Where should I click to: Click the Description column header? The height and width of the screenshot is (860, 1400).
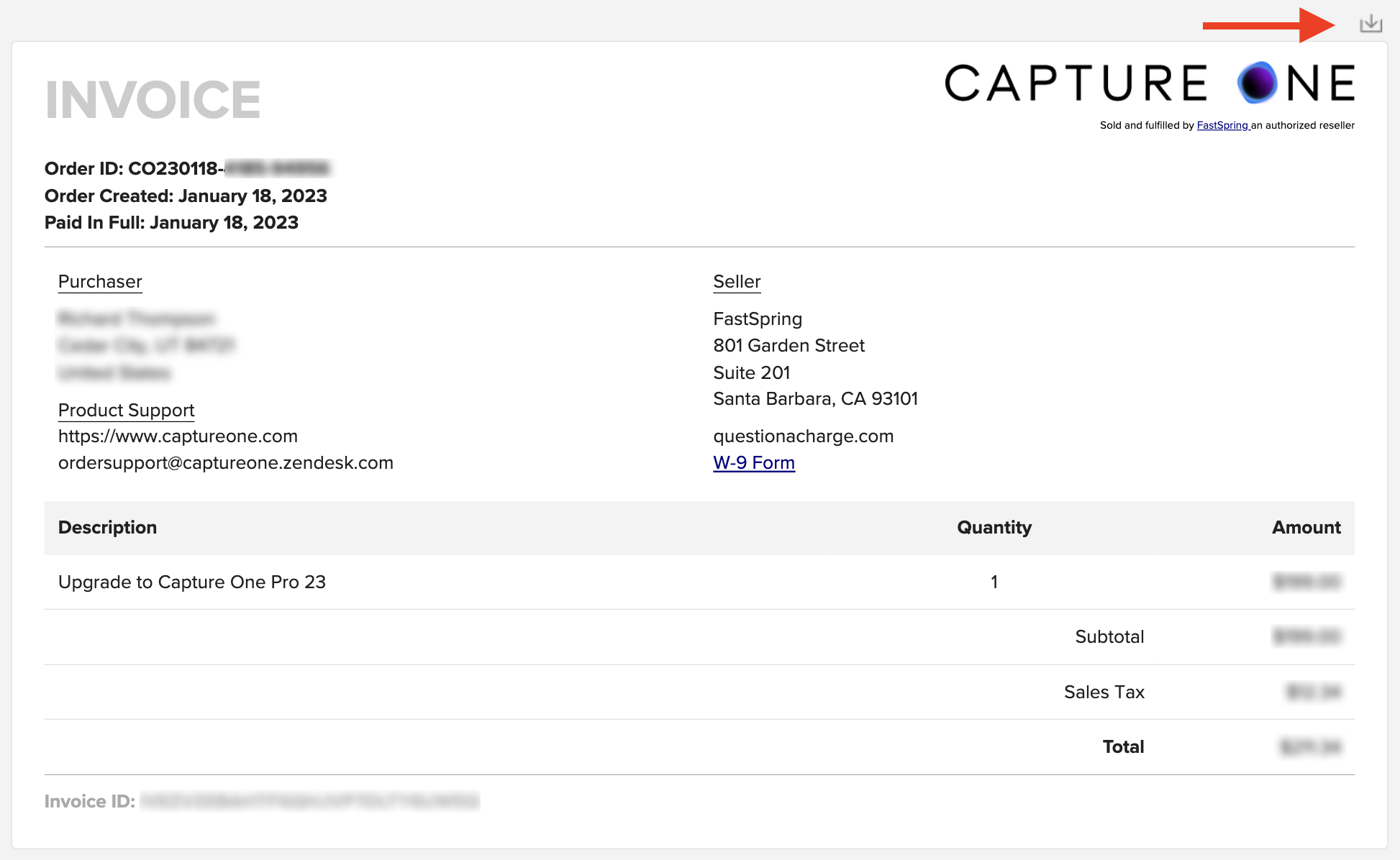click(107, 527)
